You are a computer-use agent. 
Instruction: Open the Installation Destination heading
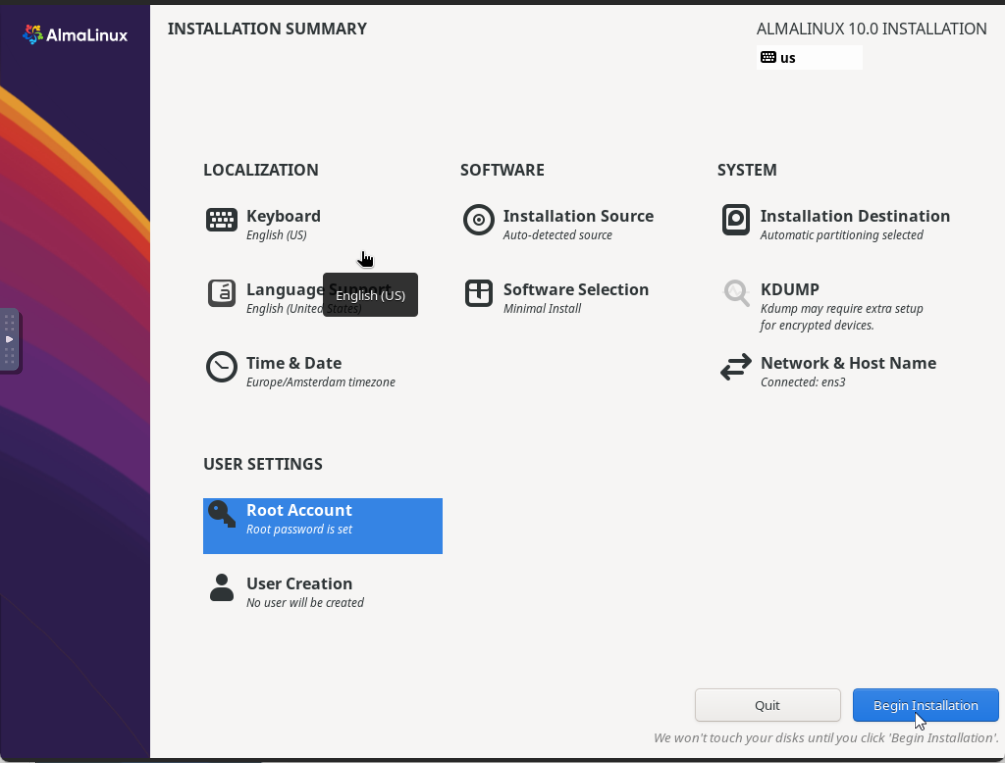(855, 216)
